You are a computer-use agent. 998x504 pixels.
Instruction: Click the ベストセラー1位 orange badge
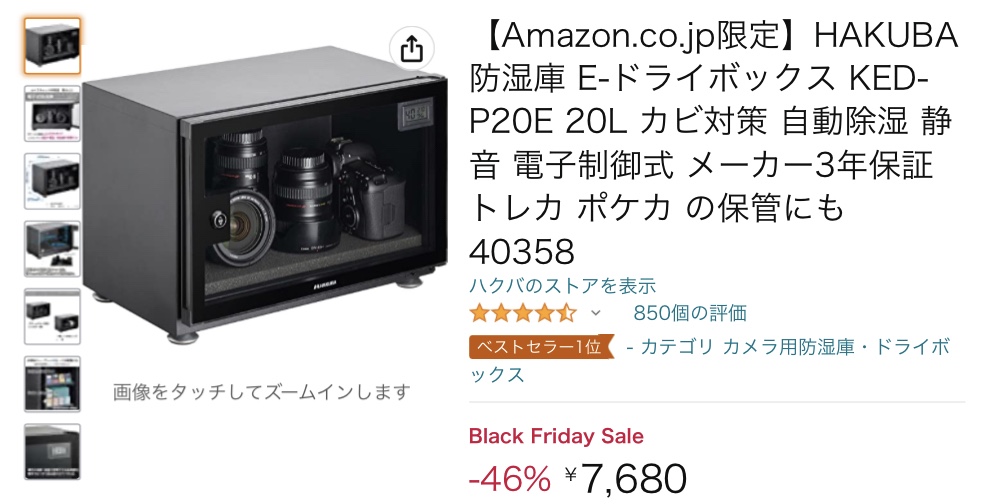542,347
